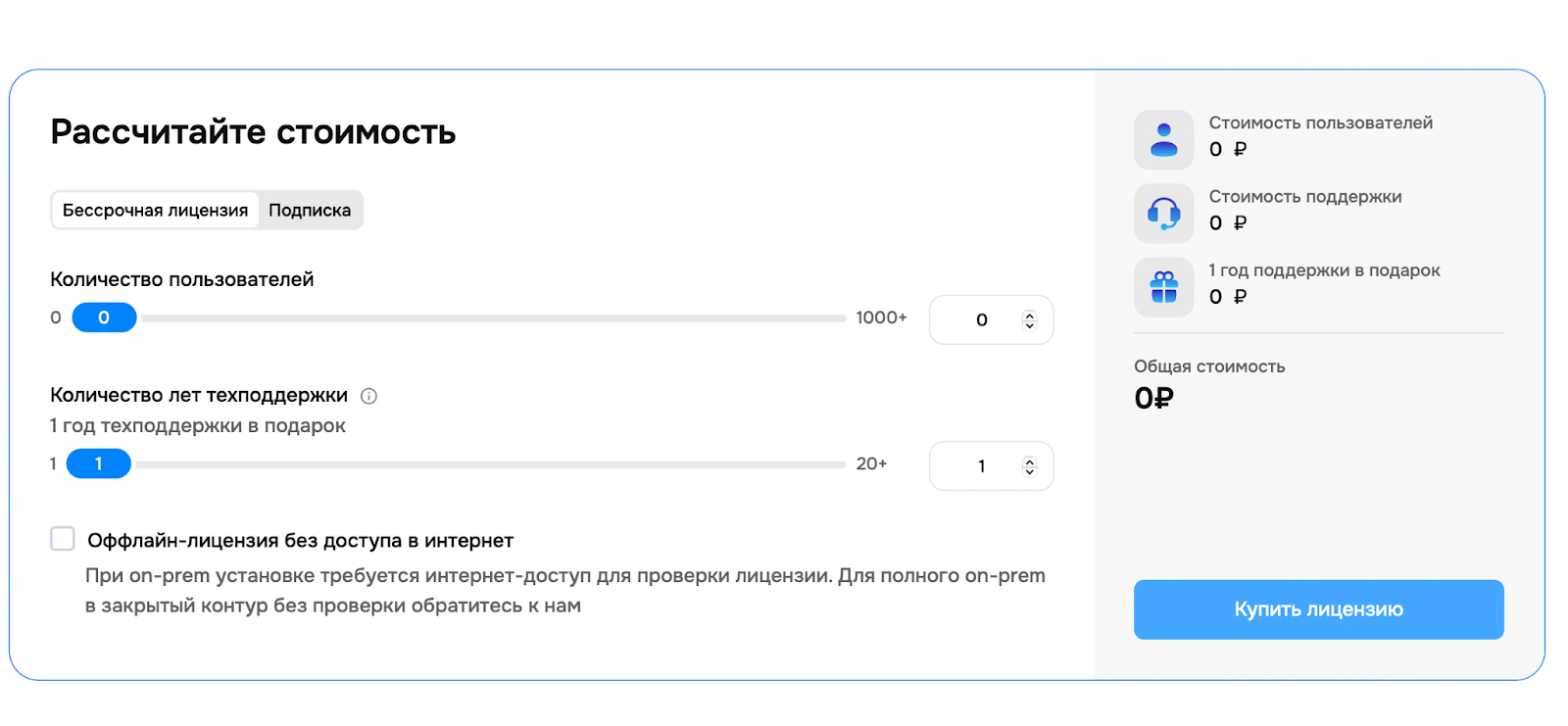This screenshot has height=726, width=1568.
Task: Click the support years number input field
Action: [x=980, y=465]
